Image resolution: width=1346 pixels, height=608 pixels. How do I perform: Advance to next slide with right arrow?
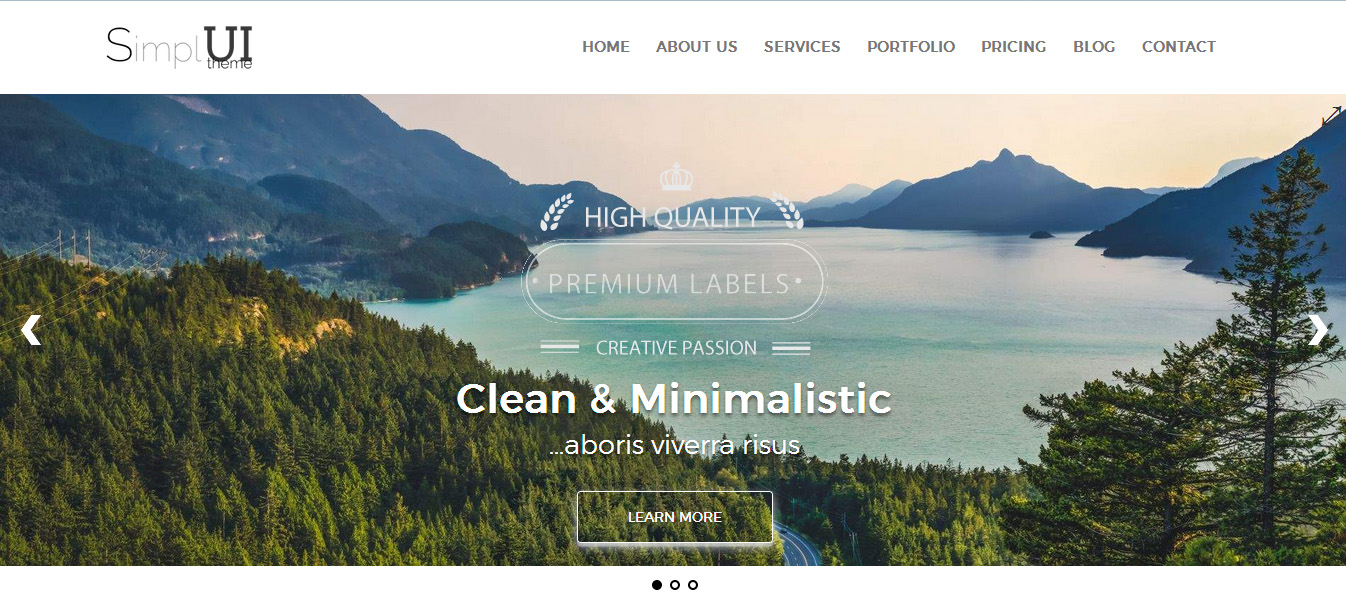click(x=1318, y=330)
